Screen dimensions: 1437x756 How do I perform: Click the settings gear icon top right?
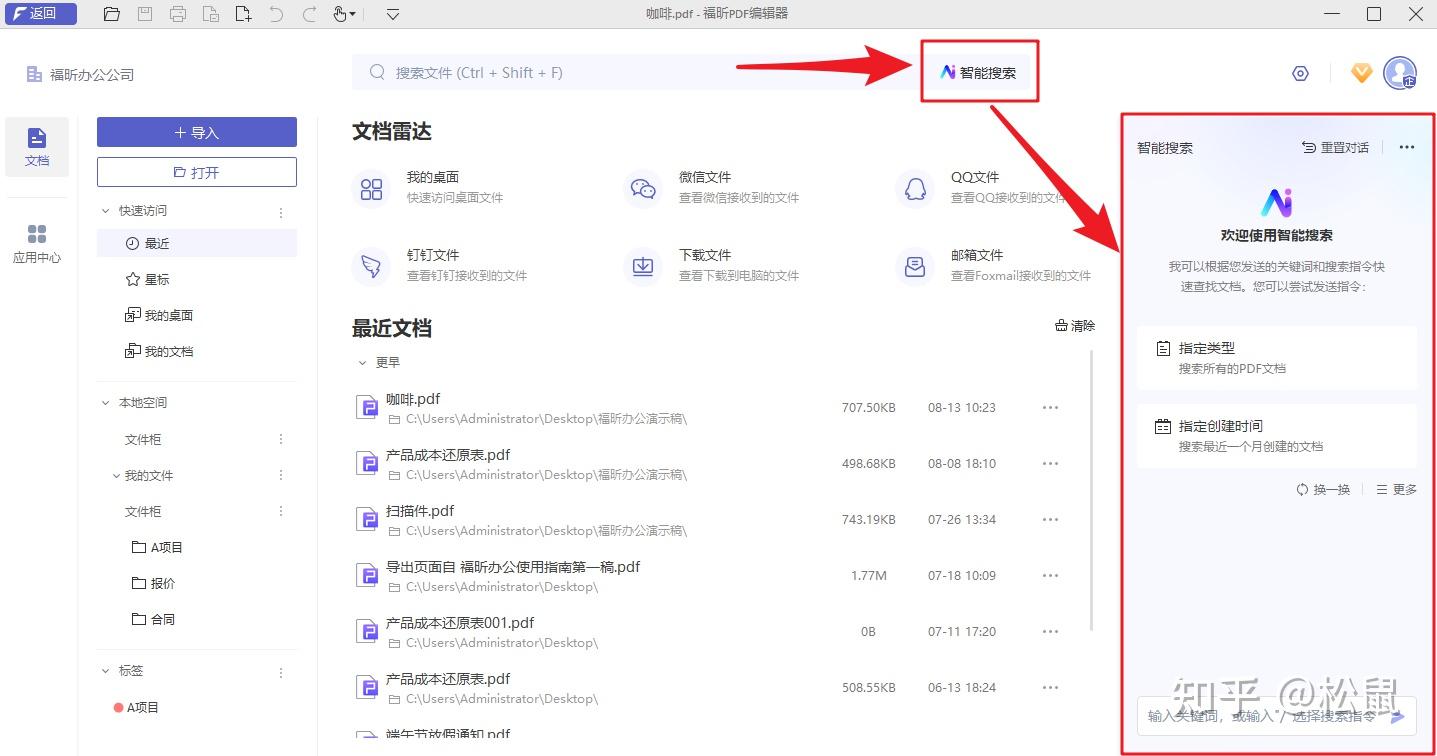(1300, 73)
